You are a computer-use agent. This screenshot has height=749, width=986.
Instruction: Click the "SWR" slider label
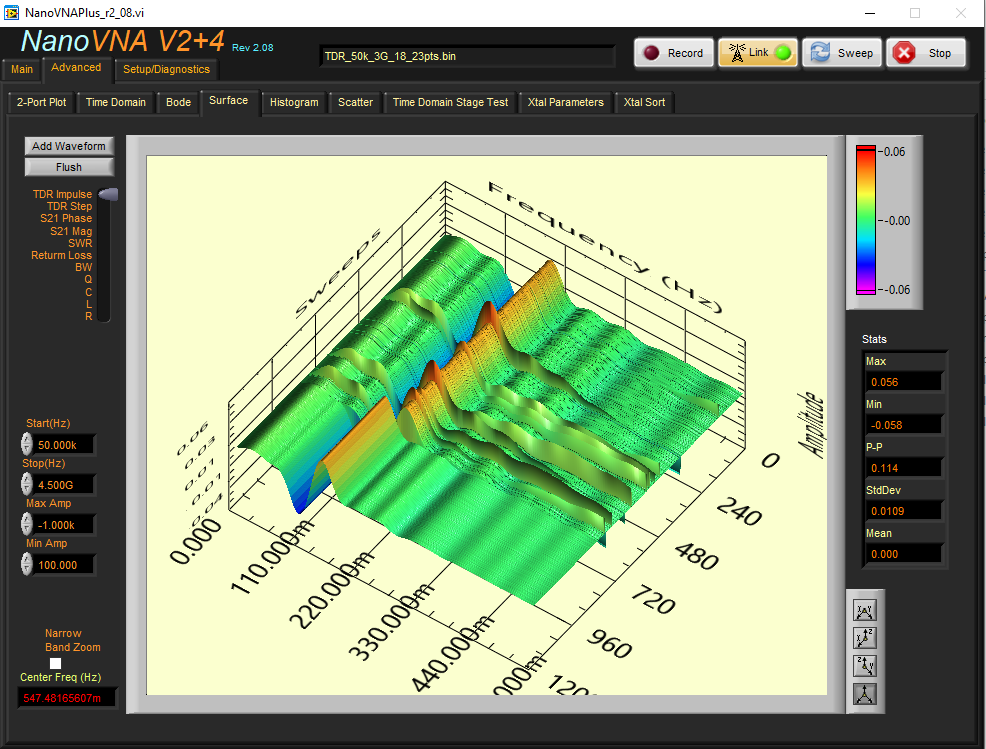(x=80, y=243)
